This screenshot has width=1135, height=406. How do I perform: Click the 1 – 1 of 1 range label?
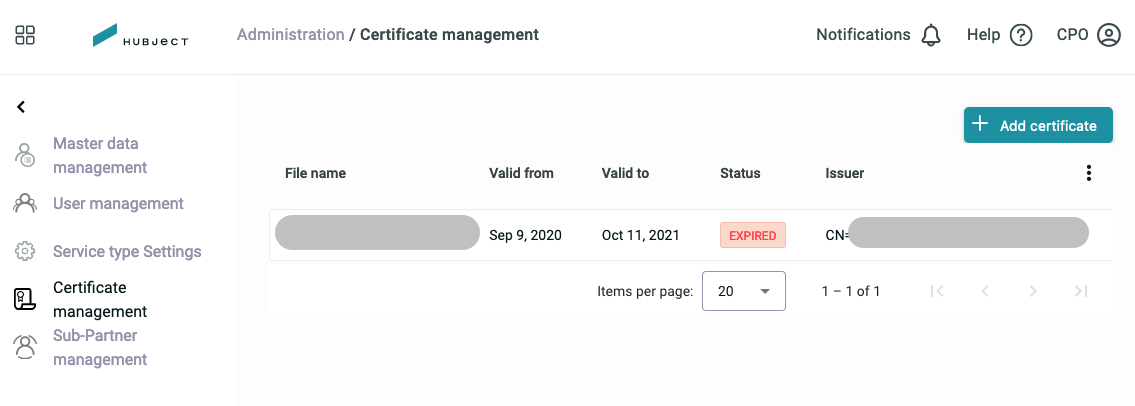[x=851, y=292]
